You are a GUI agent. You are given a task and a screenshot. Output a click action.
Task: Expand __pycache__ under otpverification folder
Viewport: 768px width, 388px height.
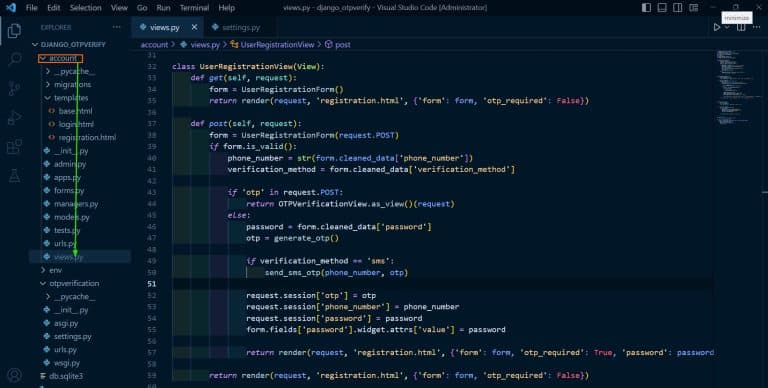pyautogui.click(x=48, y=296)
